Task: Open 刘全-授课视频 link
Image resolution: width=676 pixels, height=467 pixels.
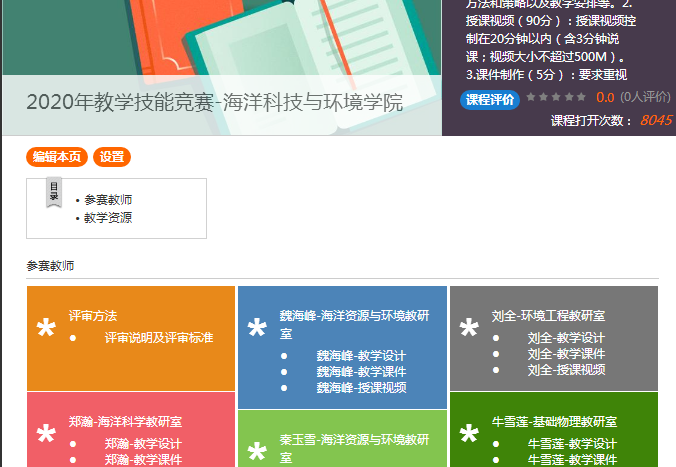Action: coord(566,369)
